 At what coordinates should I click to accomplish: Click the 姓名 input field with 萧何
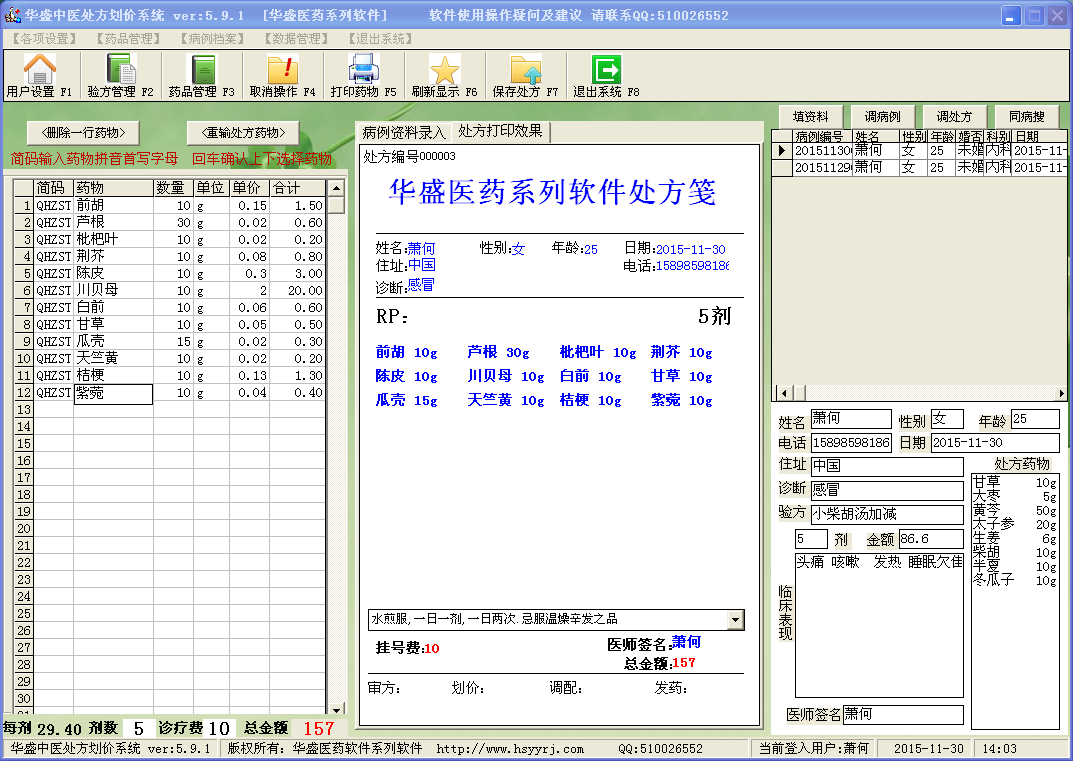click(851, 419)
